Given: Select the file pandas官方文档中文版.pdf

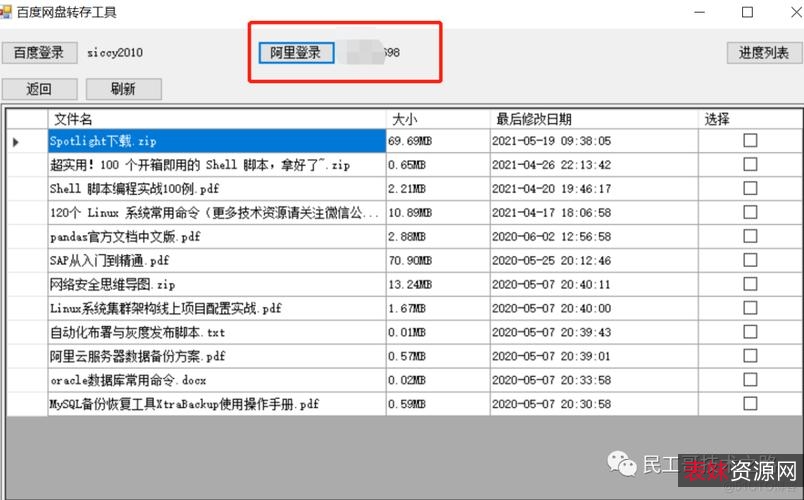Looking at the screenshot, I should 217,236.
